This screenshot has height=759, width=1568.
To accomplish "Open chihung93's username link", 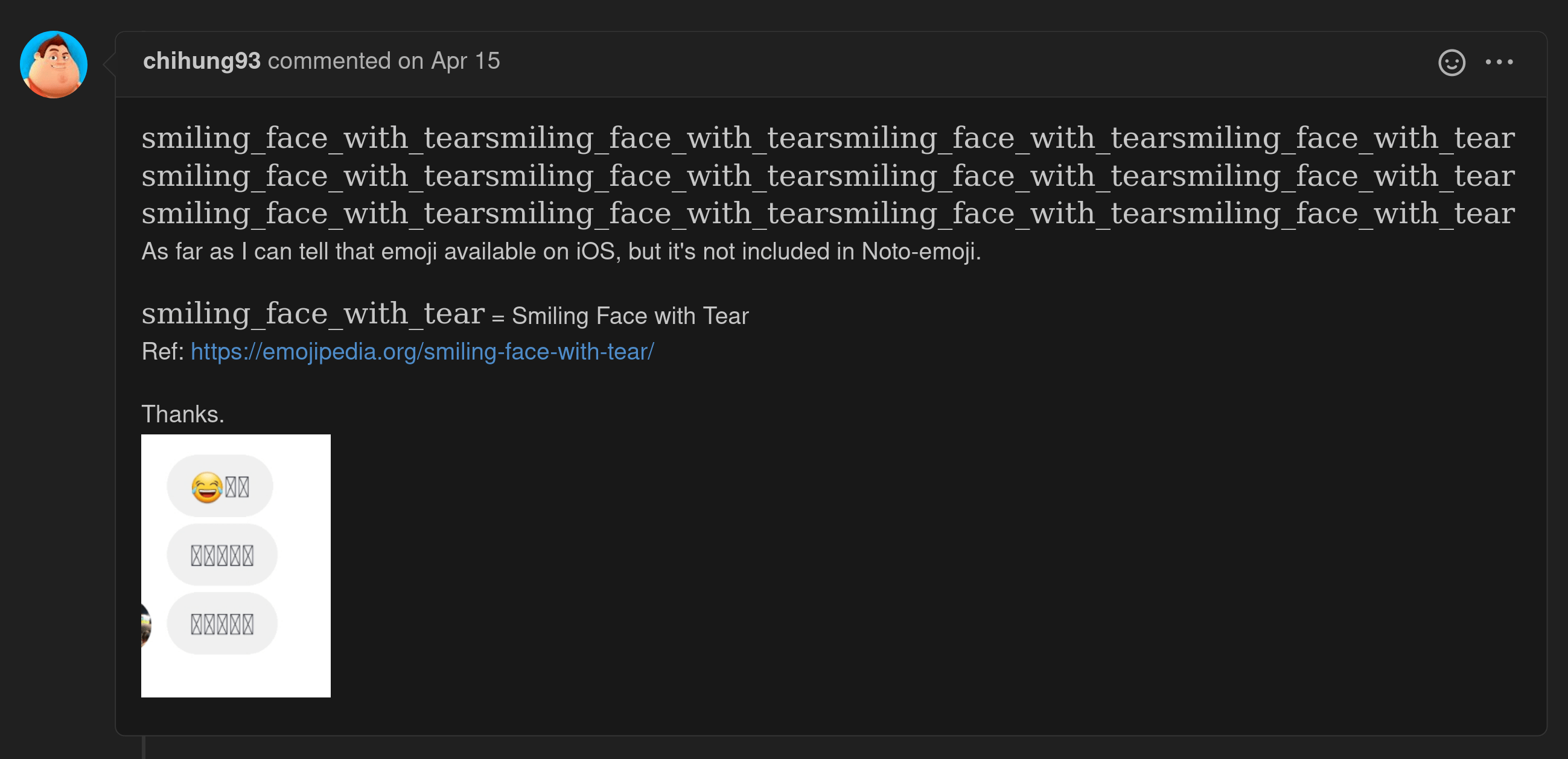I will [x=202, y=60].
